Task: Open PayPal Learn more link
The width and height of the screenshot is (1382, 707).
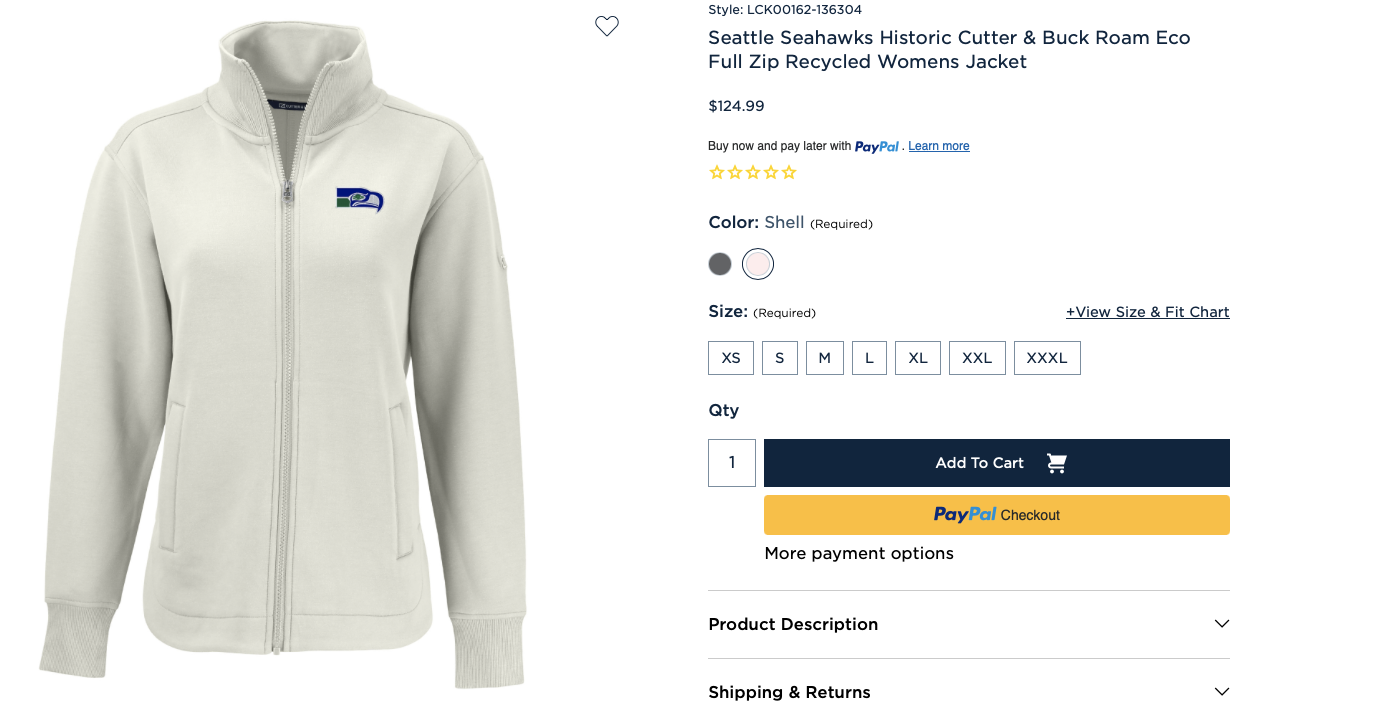Action: click(x=939, y=146)
